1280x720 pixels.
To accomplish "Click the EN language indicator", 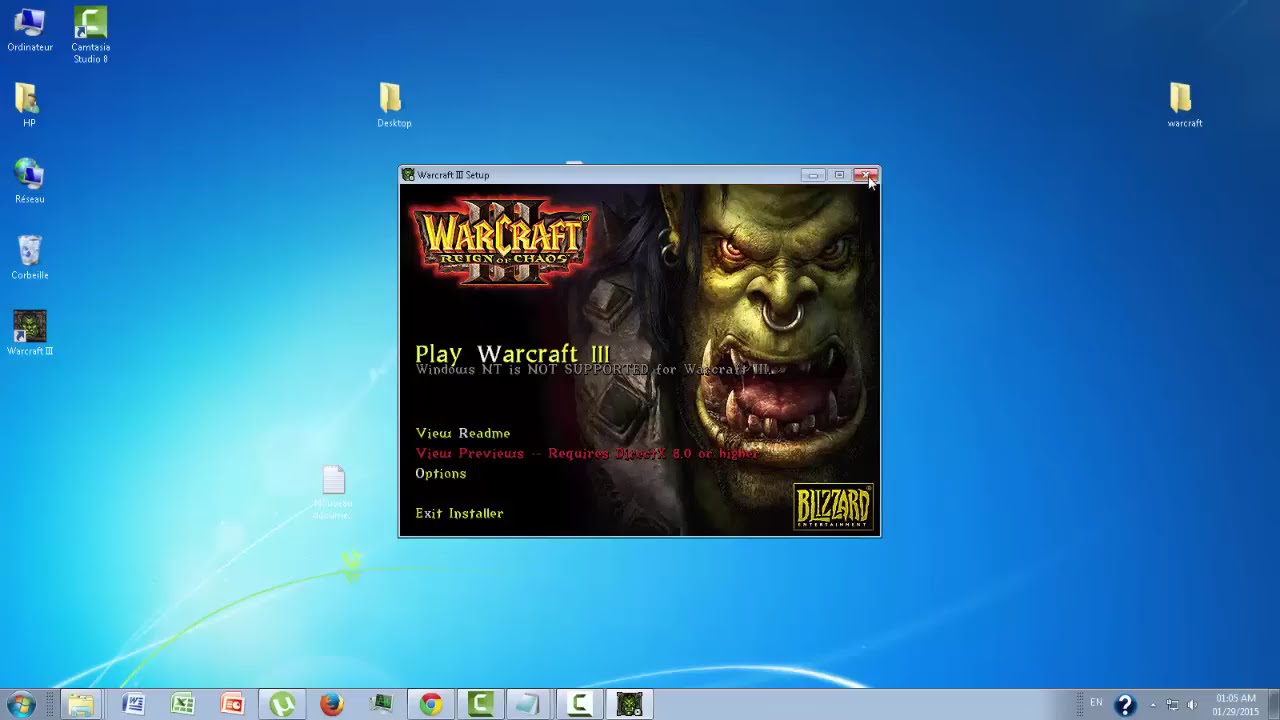I will [x=1096, y=703].
